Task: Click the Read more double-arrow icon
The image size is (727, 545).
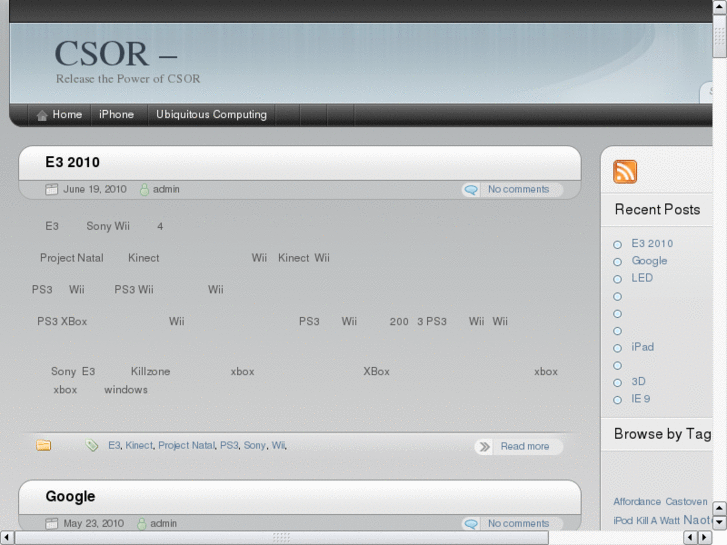Action: 485,447
